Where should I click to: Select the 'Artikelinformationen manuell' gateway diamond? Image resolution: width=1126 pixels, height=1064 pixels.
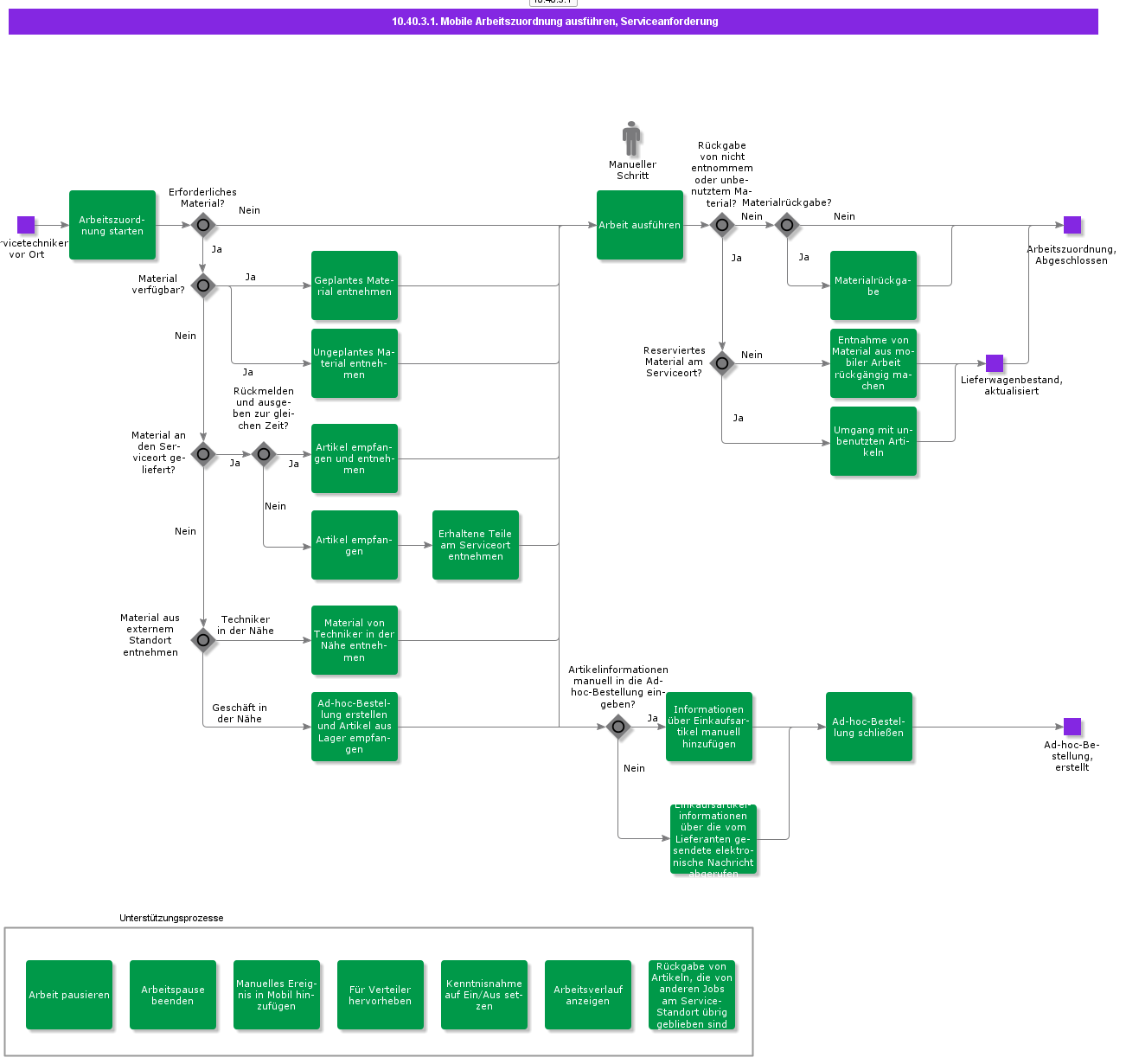coord(618,727)
